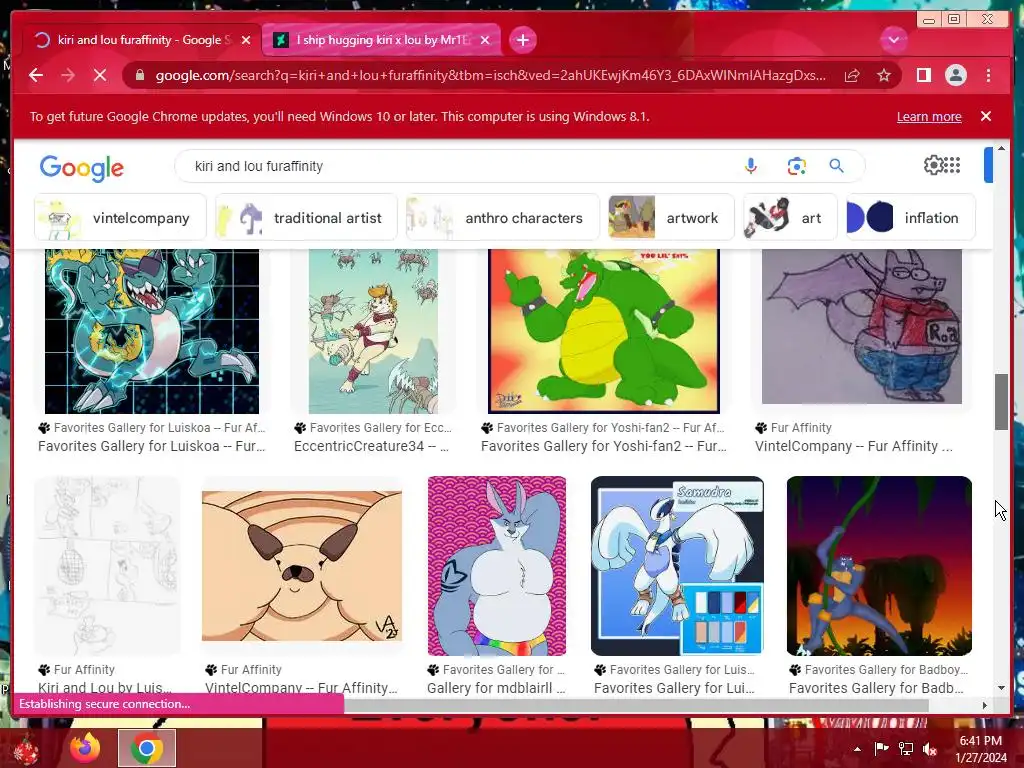Open the taskbar clock 6:41 PM
Screen dimensions: 1024x768
(981, 749)
